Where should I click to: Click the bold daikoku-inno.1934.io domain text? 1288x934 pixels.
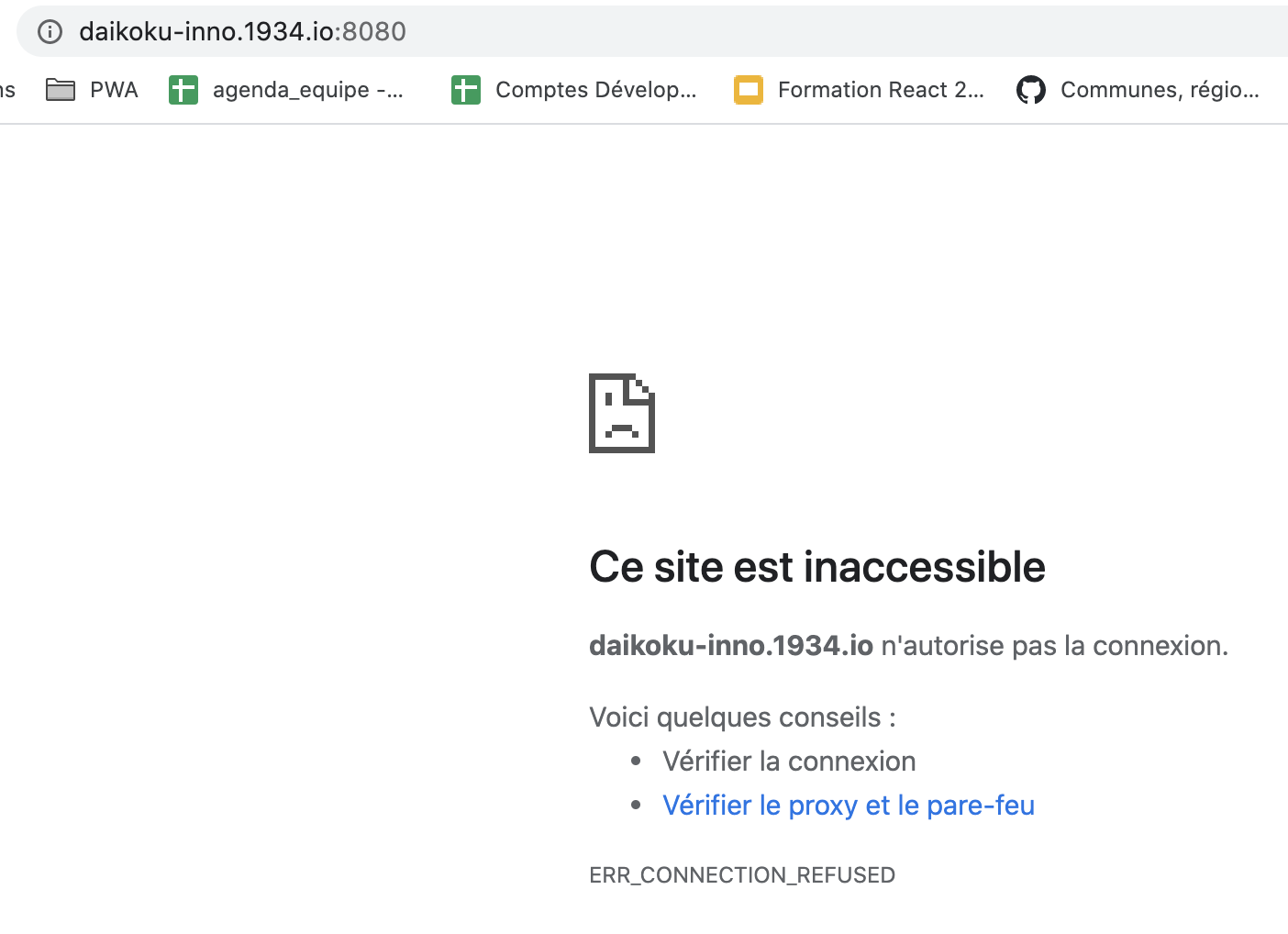[730, 645]
